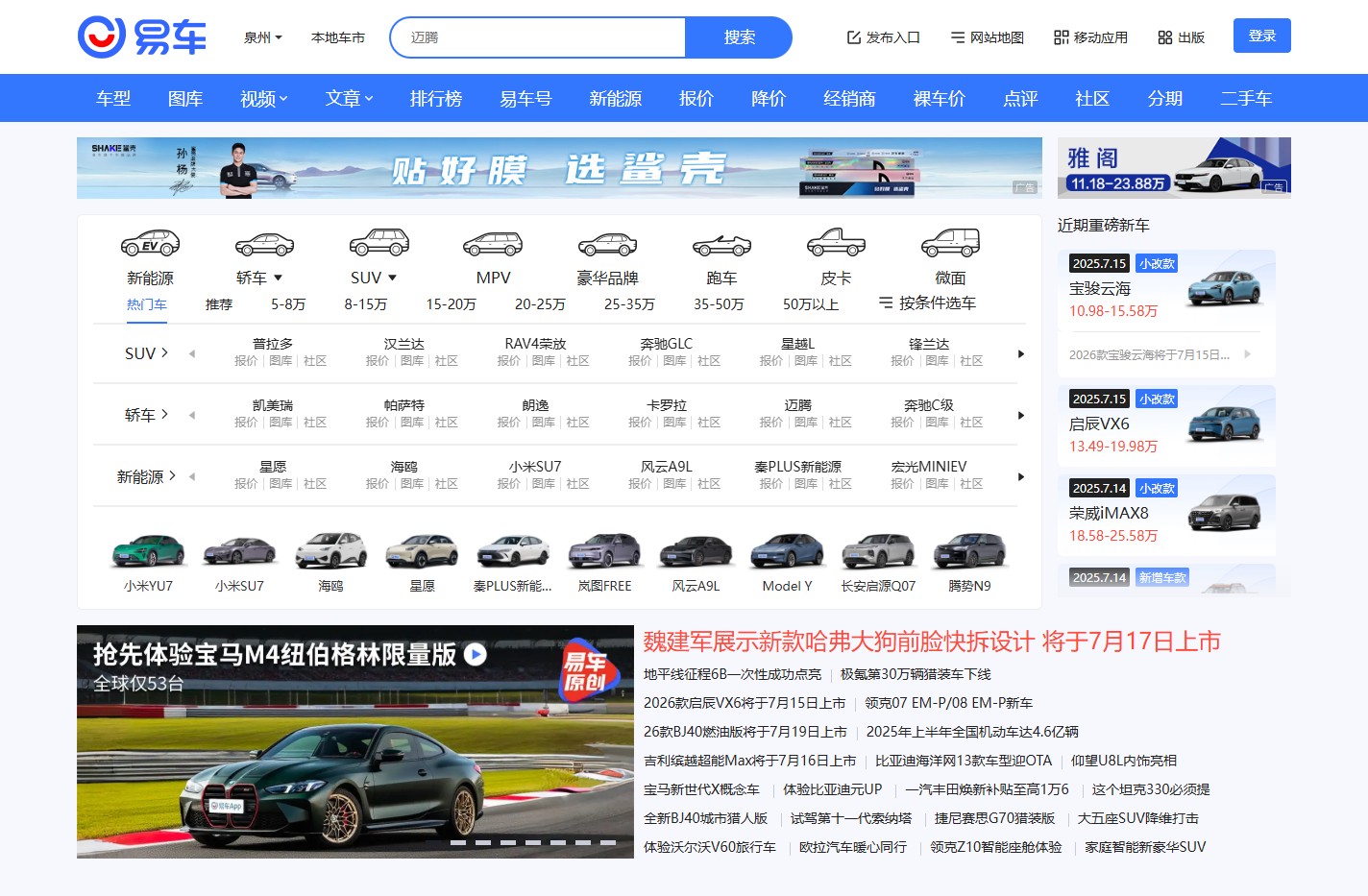Select the 皮卡 pickup truck icon
The width and height of the screenshot is (1368, 896).
point(836,243)
